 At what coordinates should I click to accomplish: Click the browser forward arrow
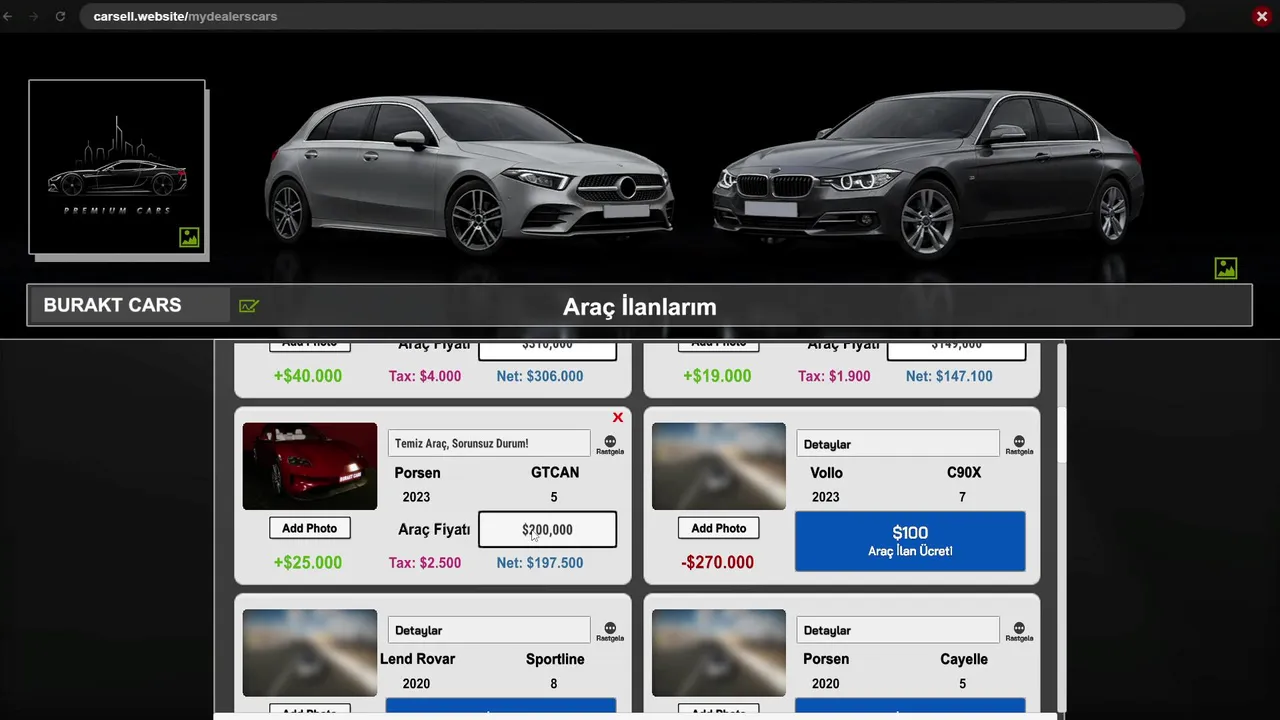pos(33,16)
